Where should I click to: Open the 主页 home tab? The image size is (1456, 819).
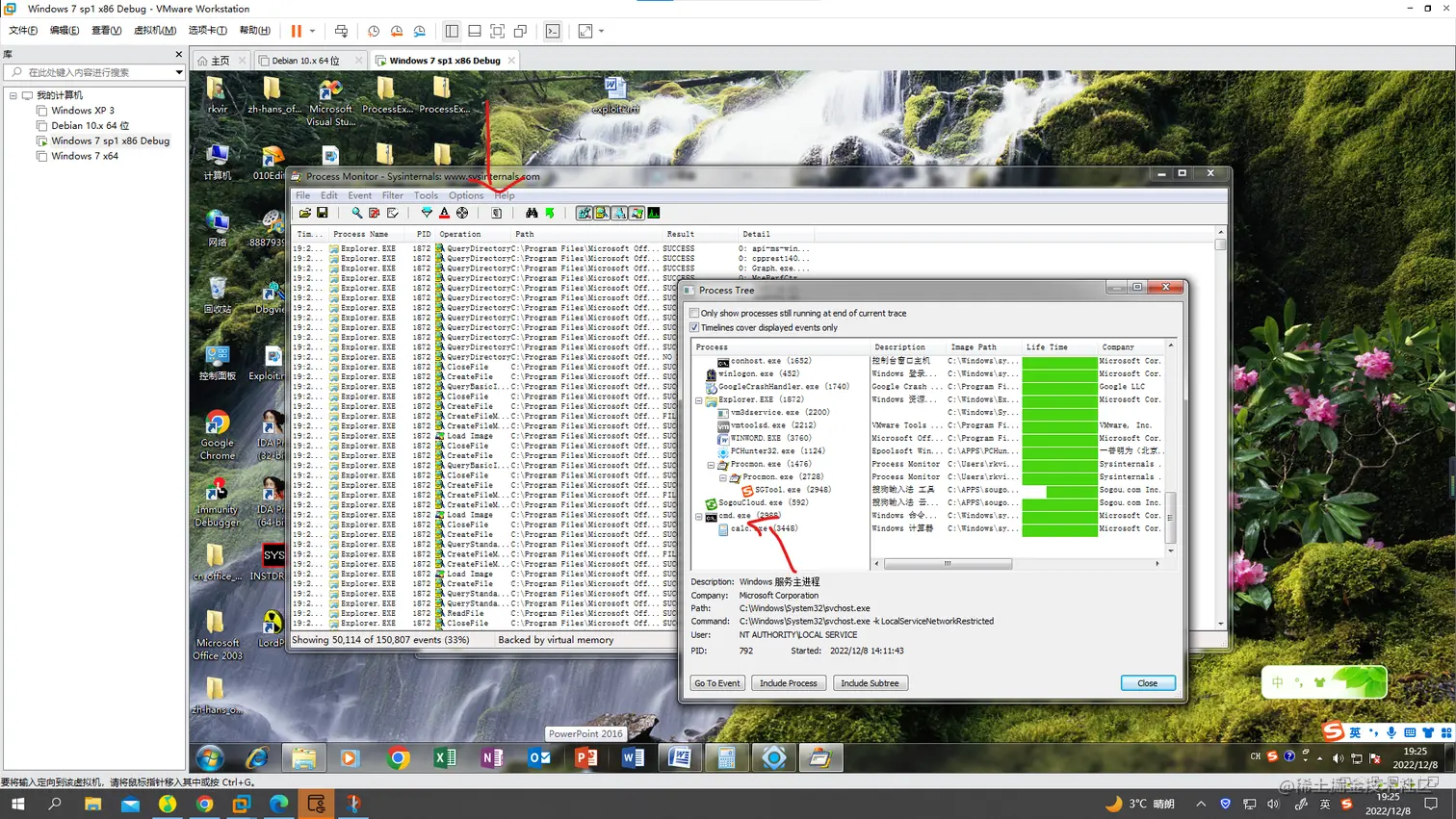[221, 60]
